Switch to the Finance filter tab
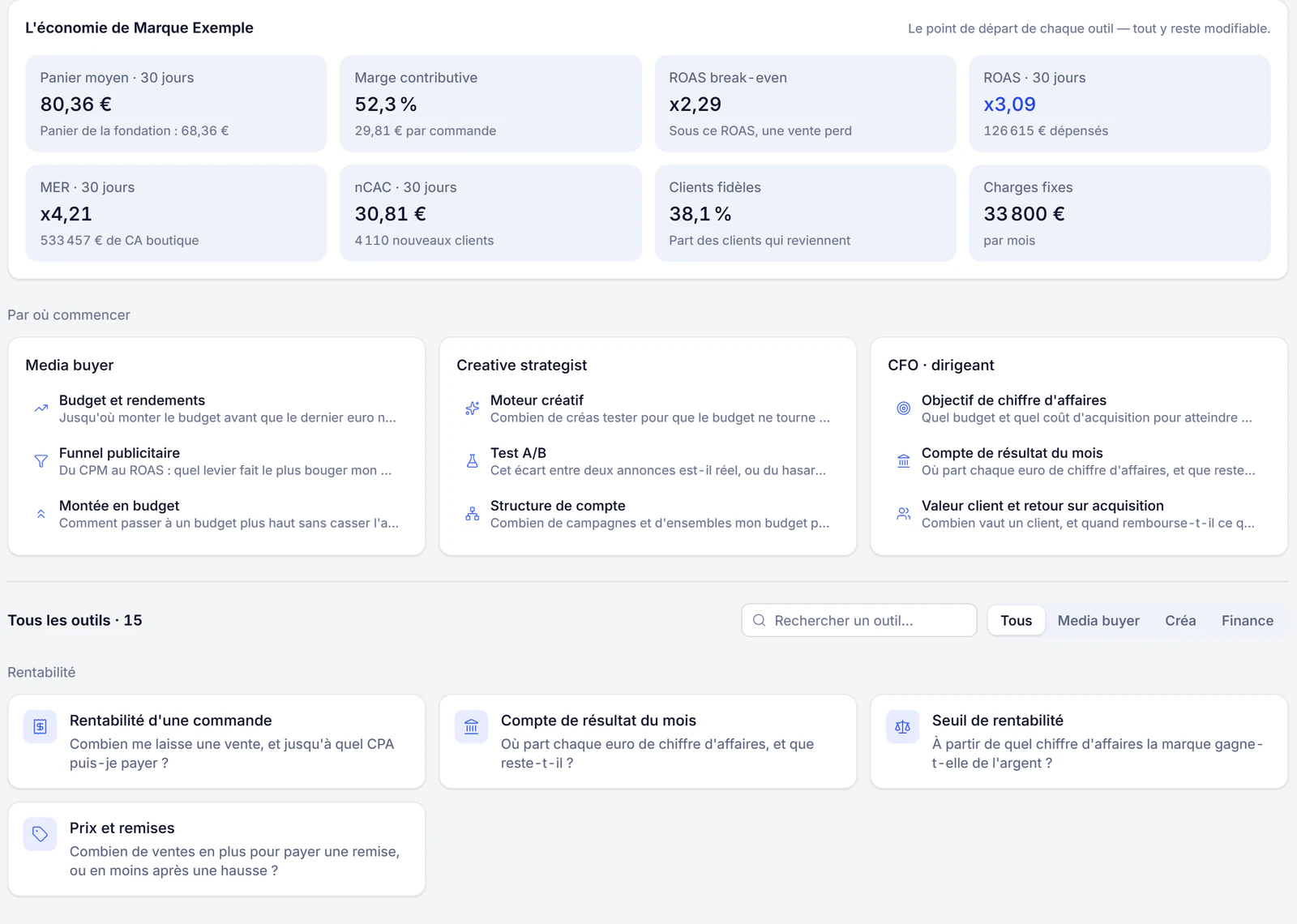The image size is (1297, 924). click(x=1248, y=620)
